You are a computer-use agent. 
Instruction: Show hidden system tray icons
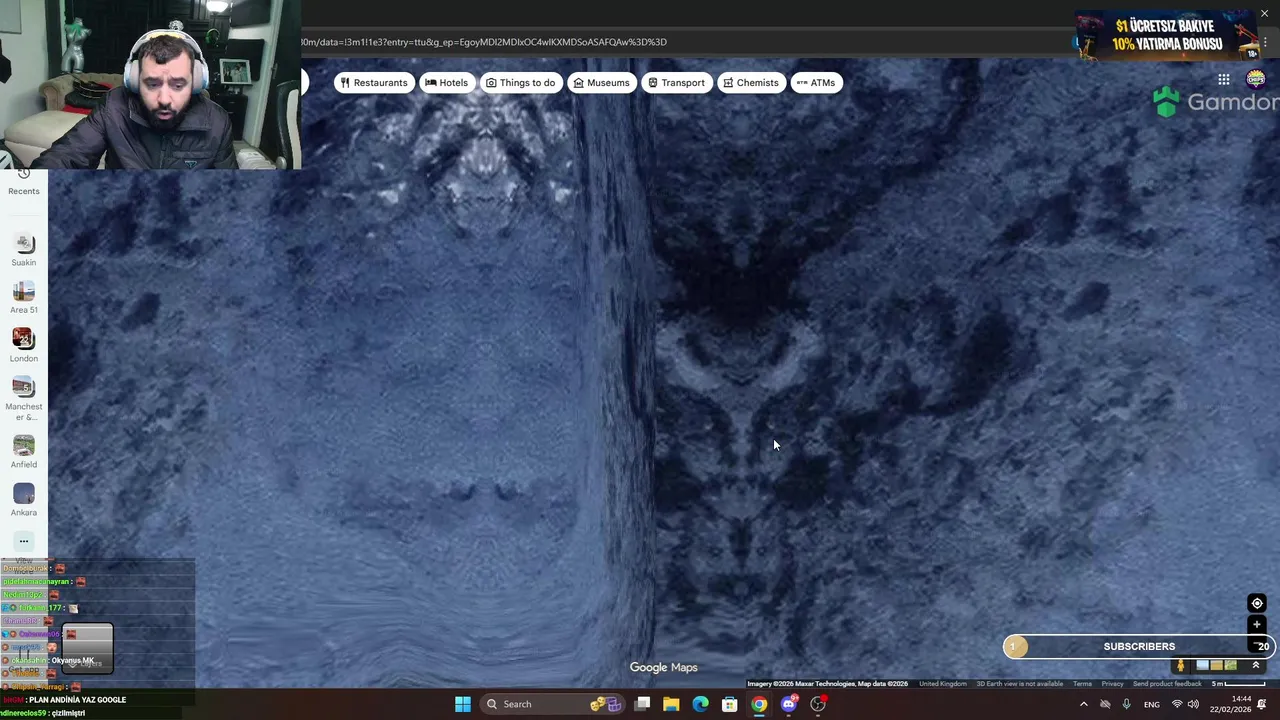click(x=1083, y=704)
